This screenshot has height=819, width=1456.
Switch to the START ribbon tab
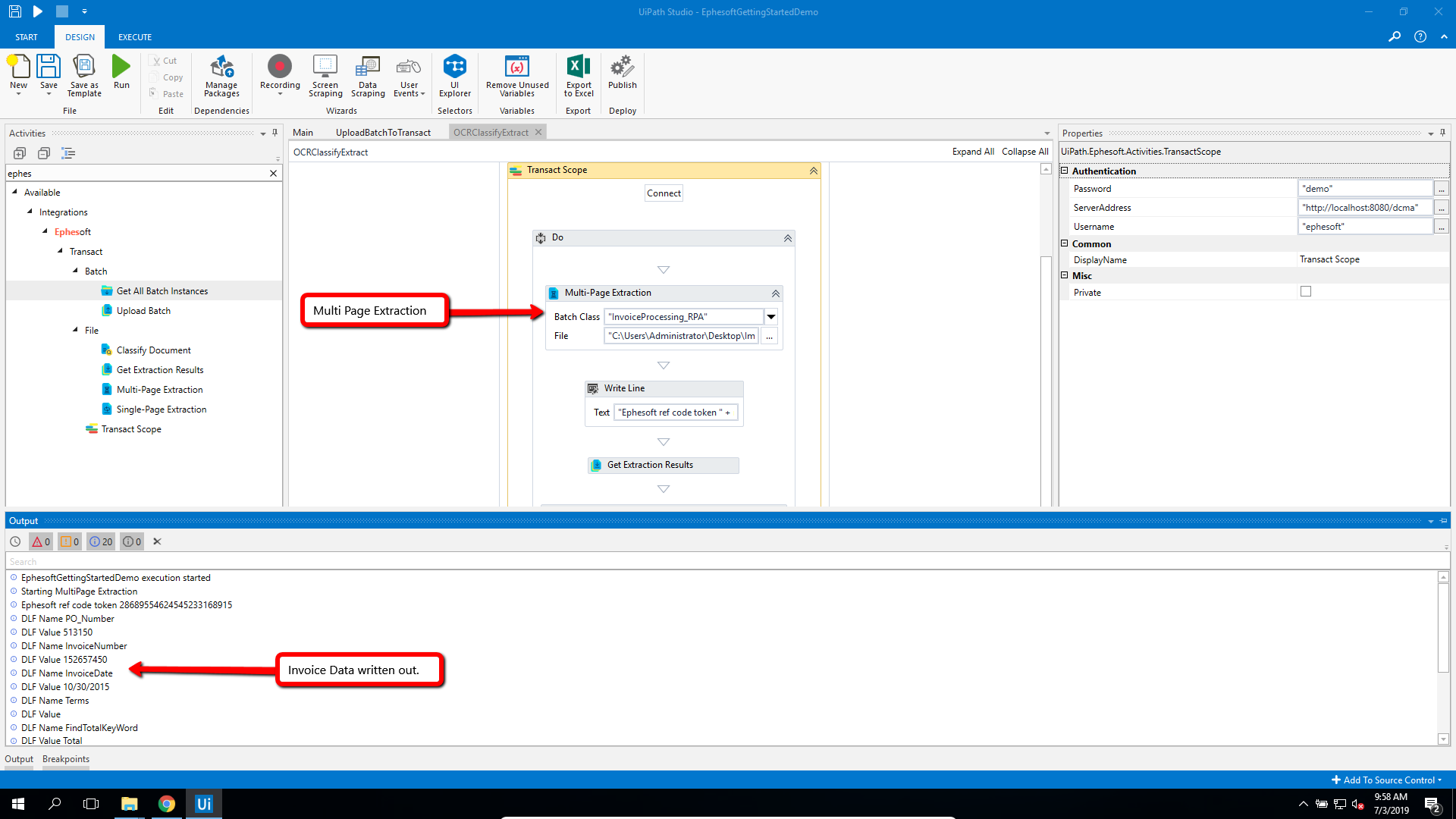(x=27, y=37)
